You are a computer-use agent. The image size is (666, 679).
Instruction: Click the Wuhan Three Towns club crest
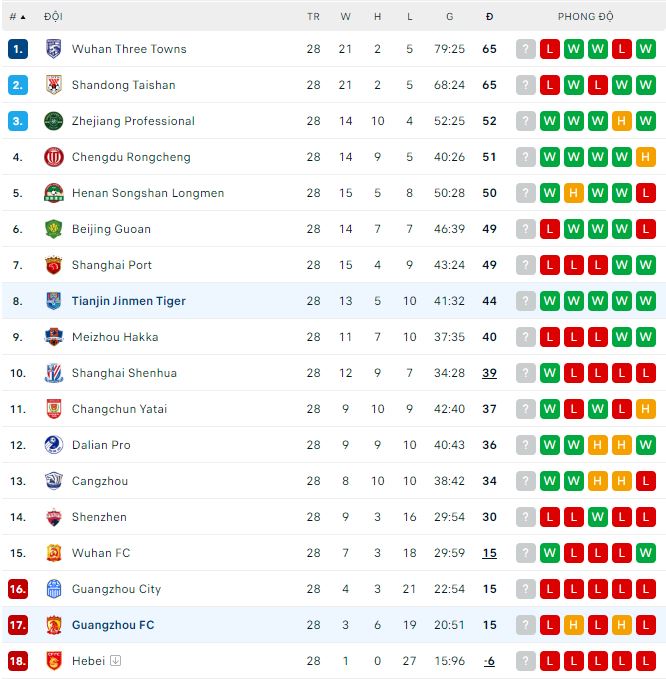click(x=54, y=49)
